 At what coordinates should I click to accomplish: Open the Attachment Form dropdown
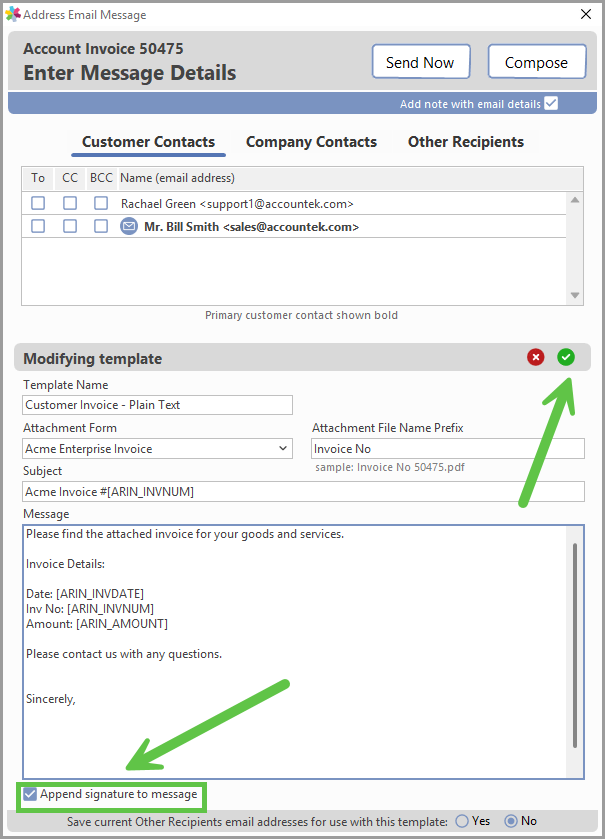pos(283,448)
